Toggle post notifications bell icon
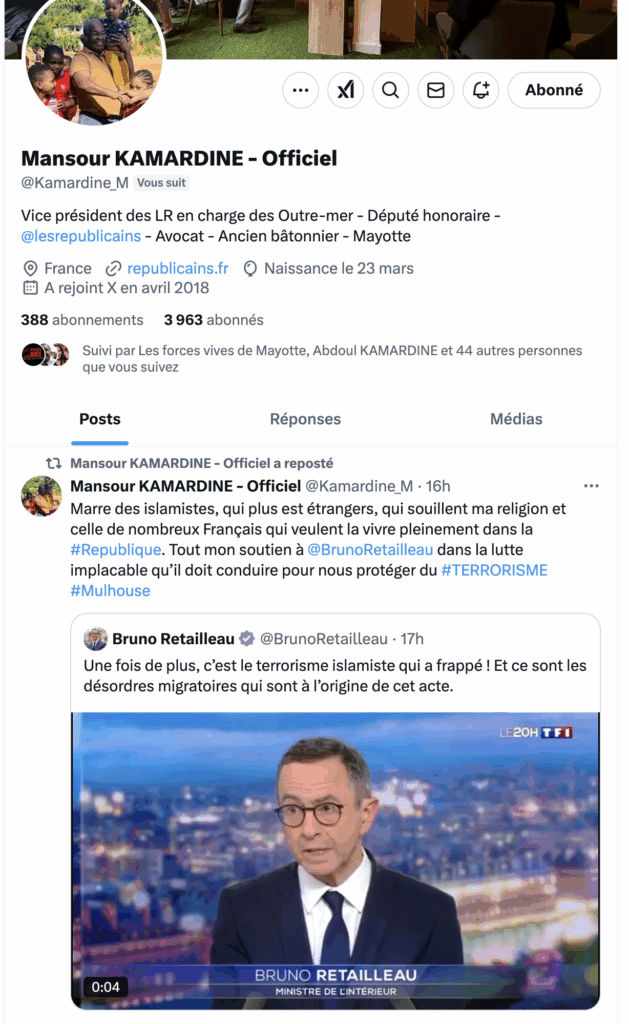The height and width of the screenshot is (1024, 629). tap(481, 90)
